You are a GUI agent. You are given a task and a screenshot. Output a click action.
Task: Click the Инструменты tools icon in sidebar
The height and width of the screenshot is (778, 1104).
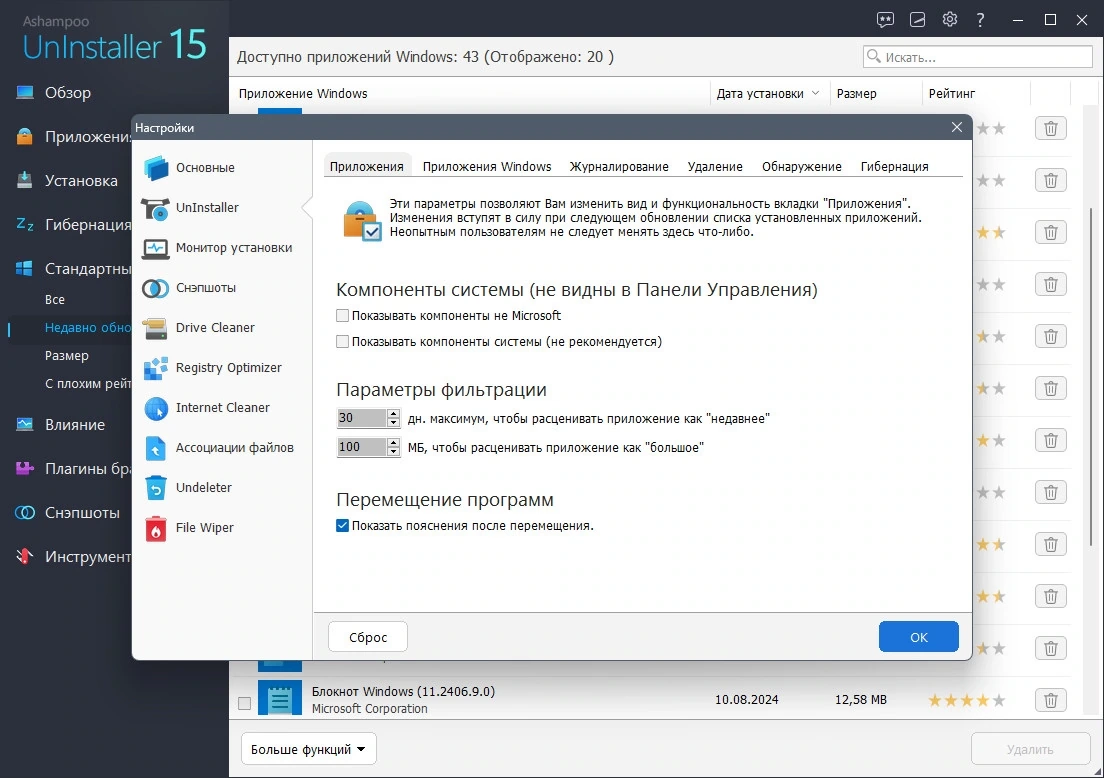[25, 556]
